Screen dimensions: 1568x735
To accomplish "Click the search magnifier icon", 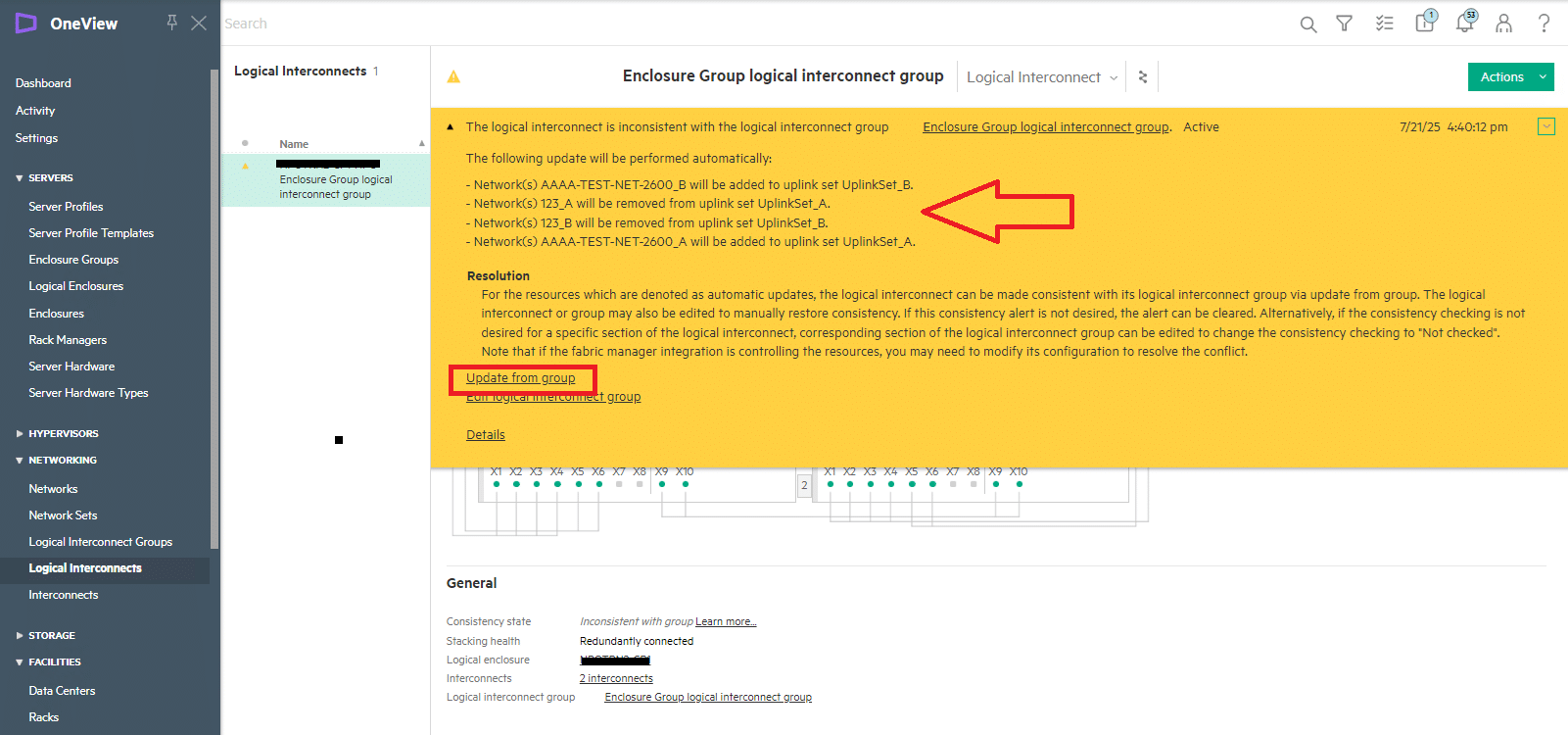I will coord(1307,24).
